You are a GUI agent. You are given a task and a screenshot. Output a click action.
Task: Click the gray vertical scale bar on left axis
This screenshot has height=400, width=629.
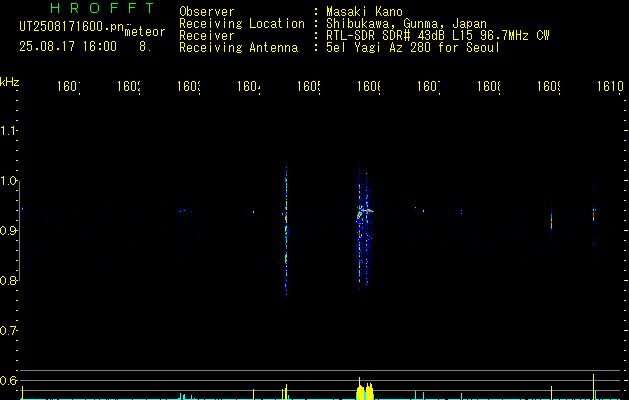pyautogui.click(x=19, y=231)
